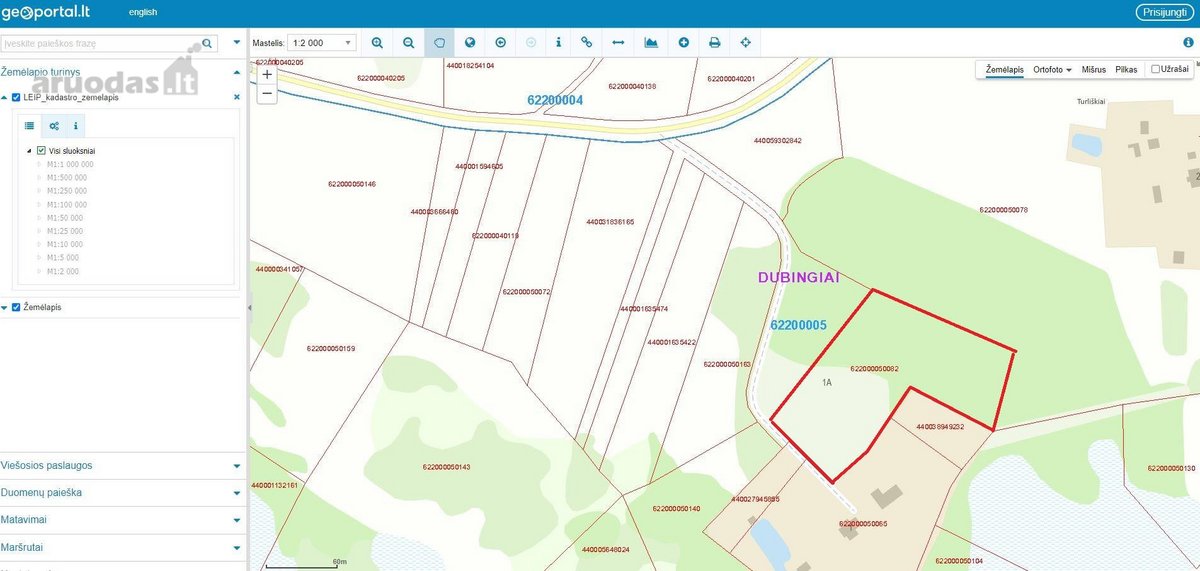Activate the pan hand tool
Image resolution: width=1200 pixels, height=571 pixels.
tap(439, 43)
